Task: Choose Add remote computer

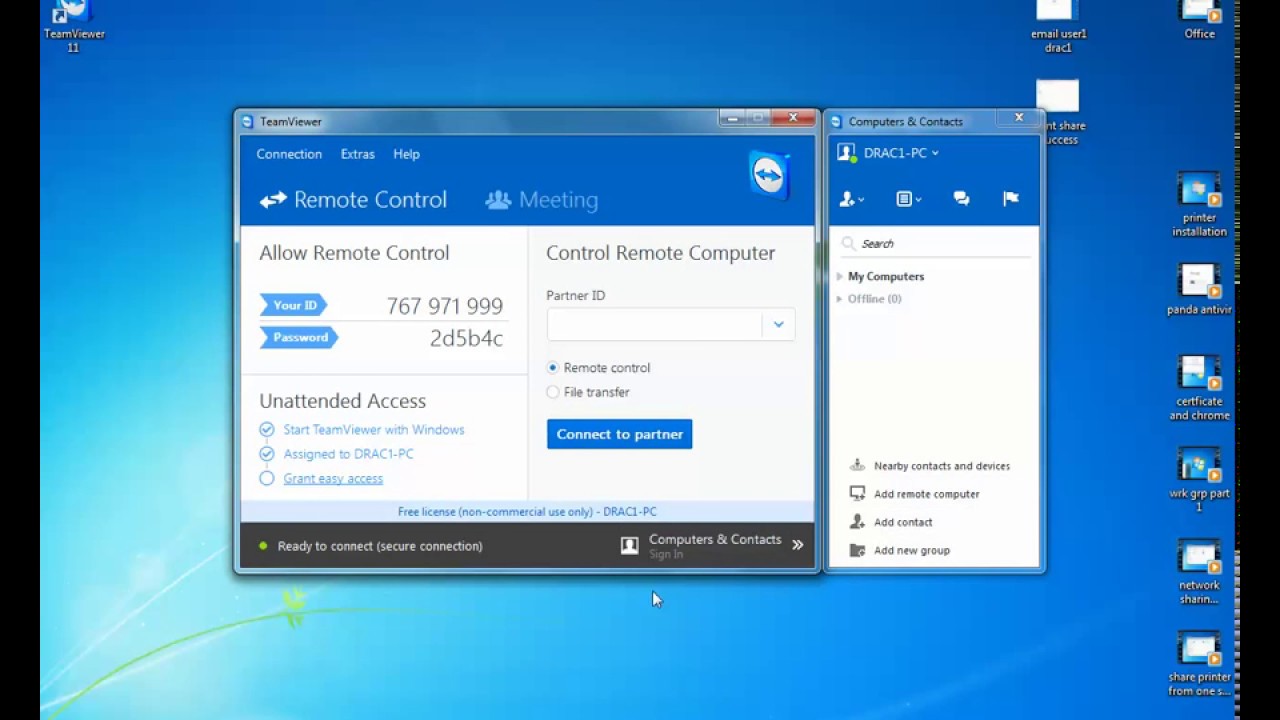Action: (x=927, y=494)
